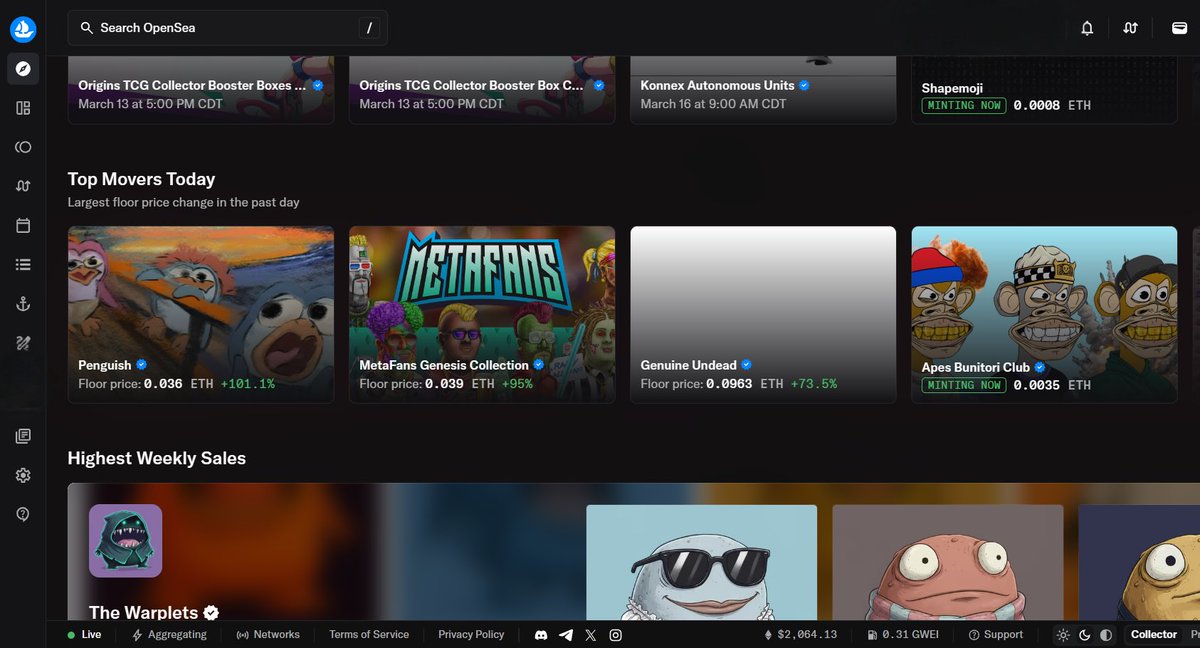Click the Live status indicator
The width and height of the screenshot is (1200, 648).
[x=84, y=635]
